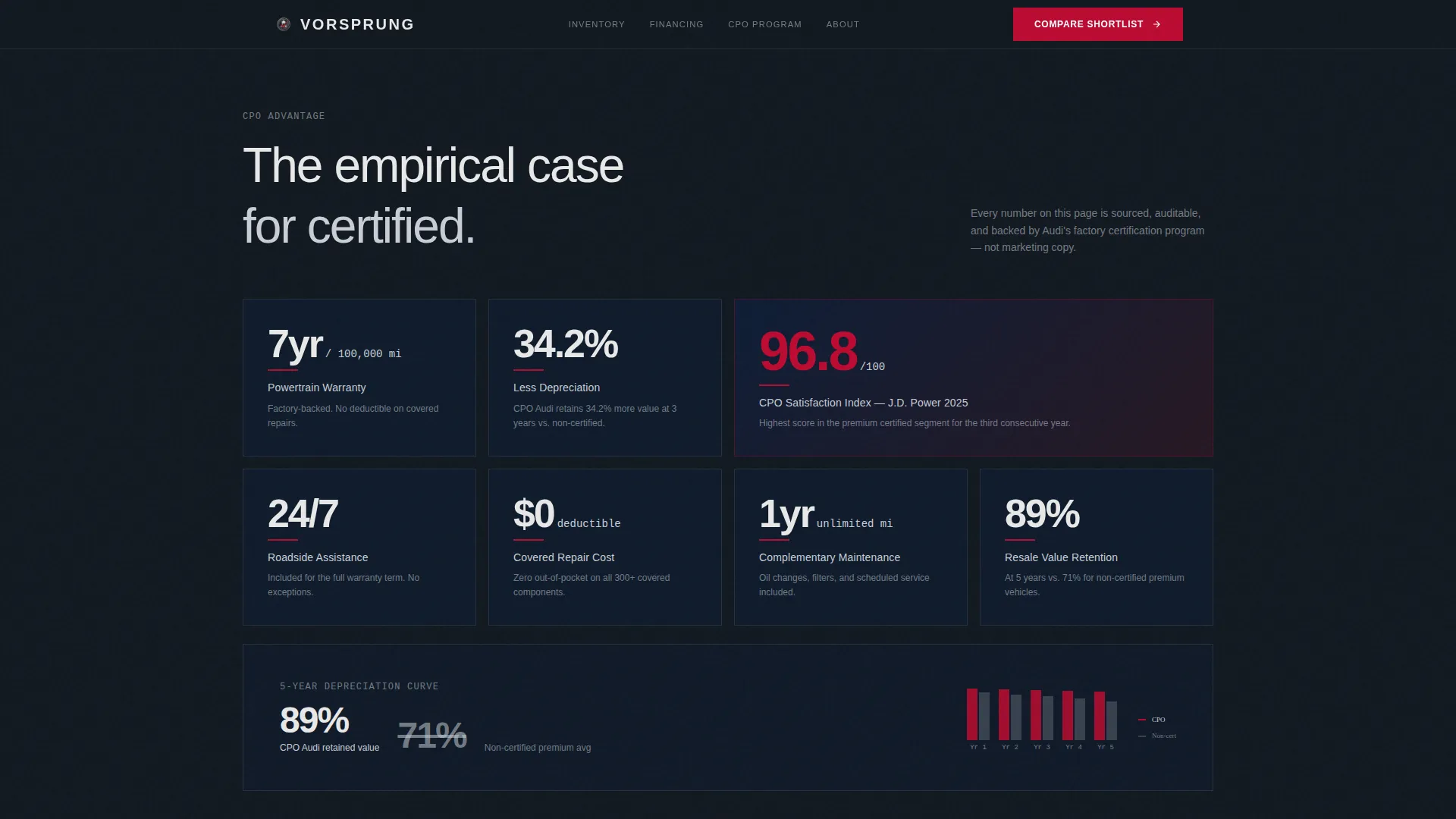This screenshot has width=1456, height=819.
Task: Click the Yr 1 red CPO bar
Action: (x=972, y=714)
